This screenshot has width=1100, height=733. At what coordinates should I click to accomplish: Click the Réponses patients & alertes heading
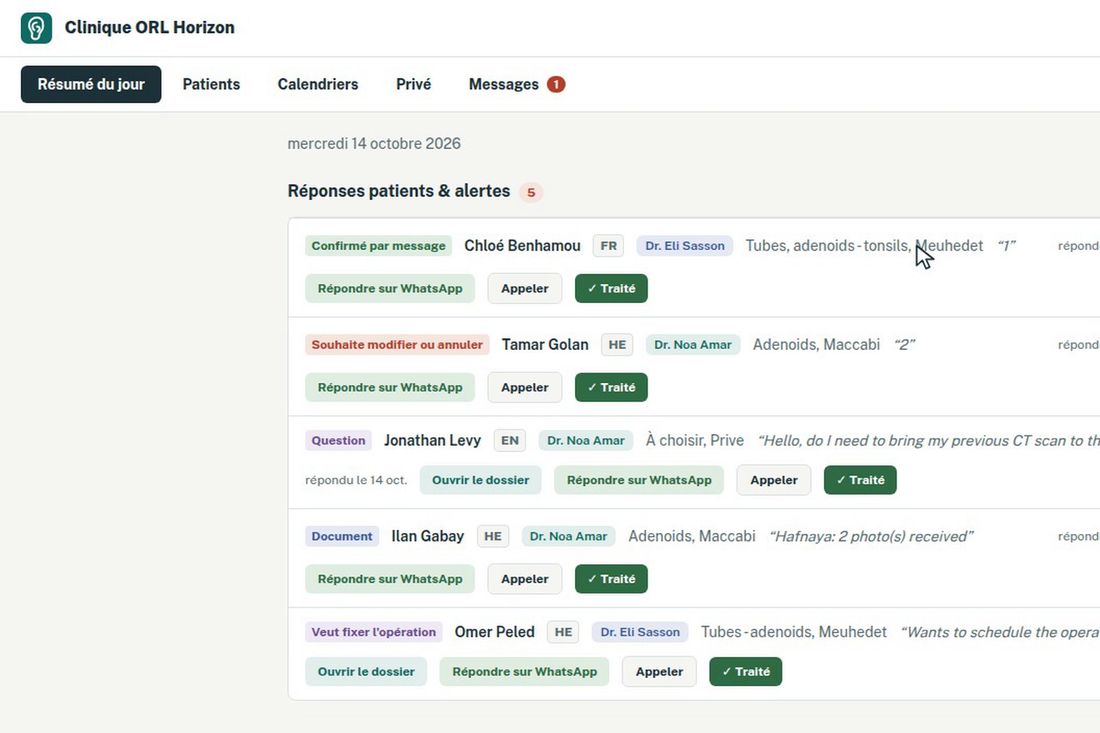click(x=399, y=191)
